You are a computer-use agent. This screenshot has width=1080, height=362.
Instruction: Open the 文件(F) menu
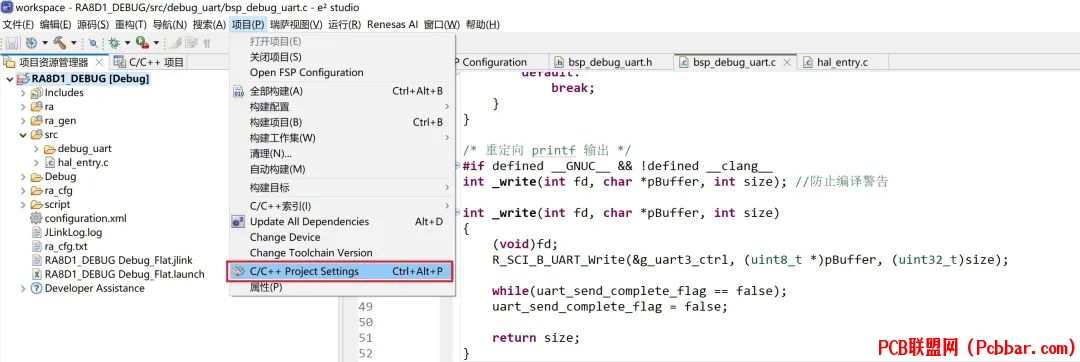tap(19, 24)
